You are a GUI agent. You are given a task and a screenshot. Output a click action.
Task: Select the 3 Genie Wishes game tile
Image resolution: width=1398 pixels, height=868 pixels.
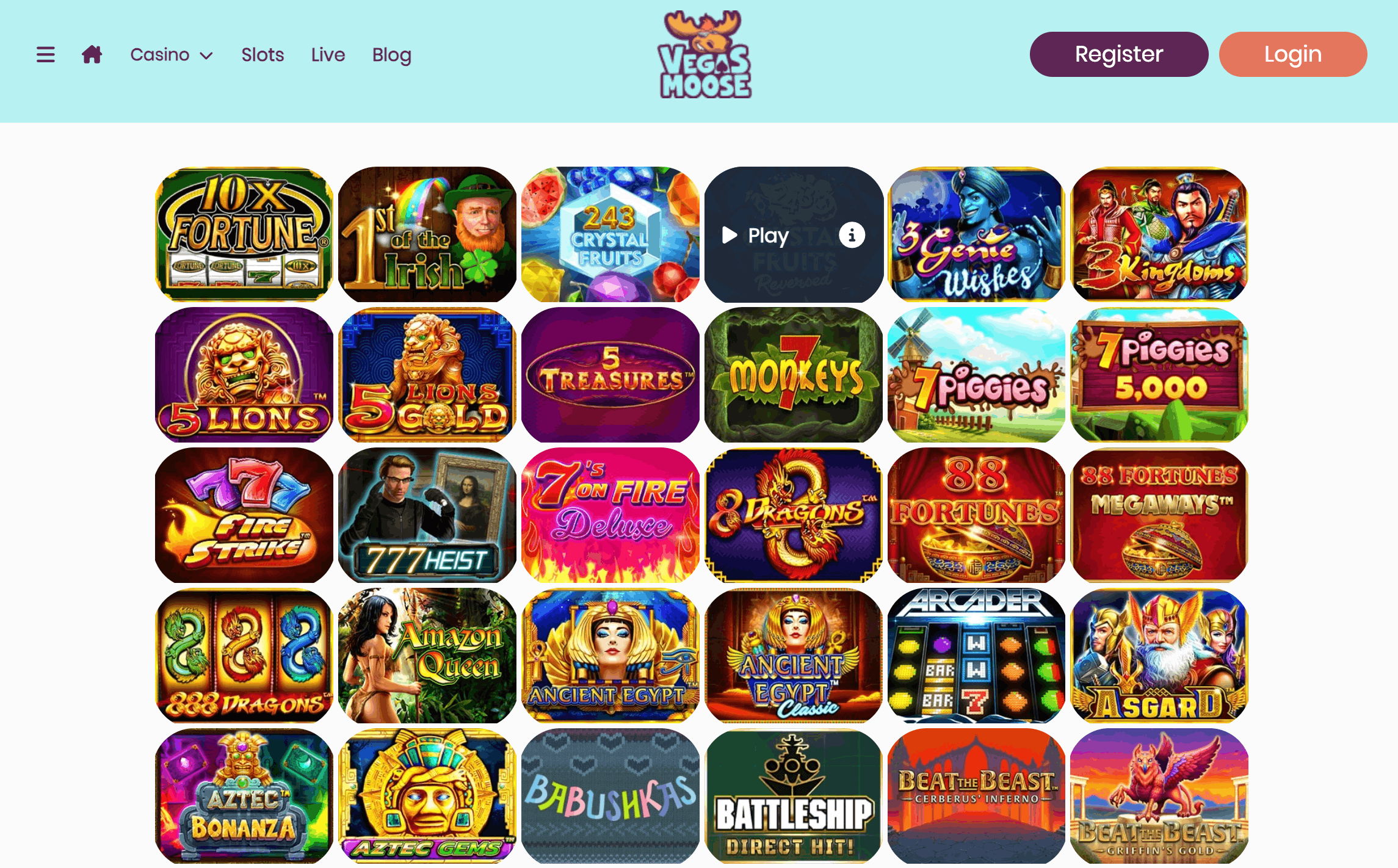pyautogui.click(x=977, y=234)
